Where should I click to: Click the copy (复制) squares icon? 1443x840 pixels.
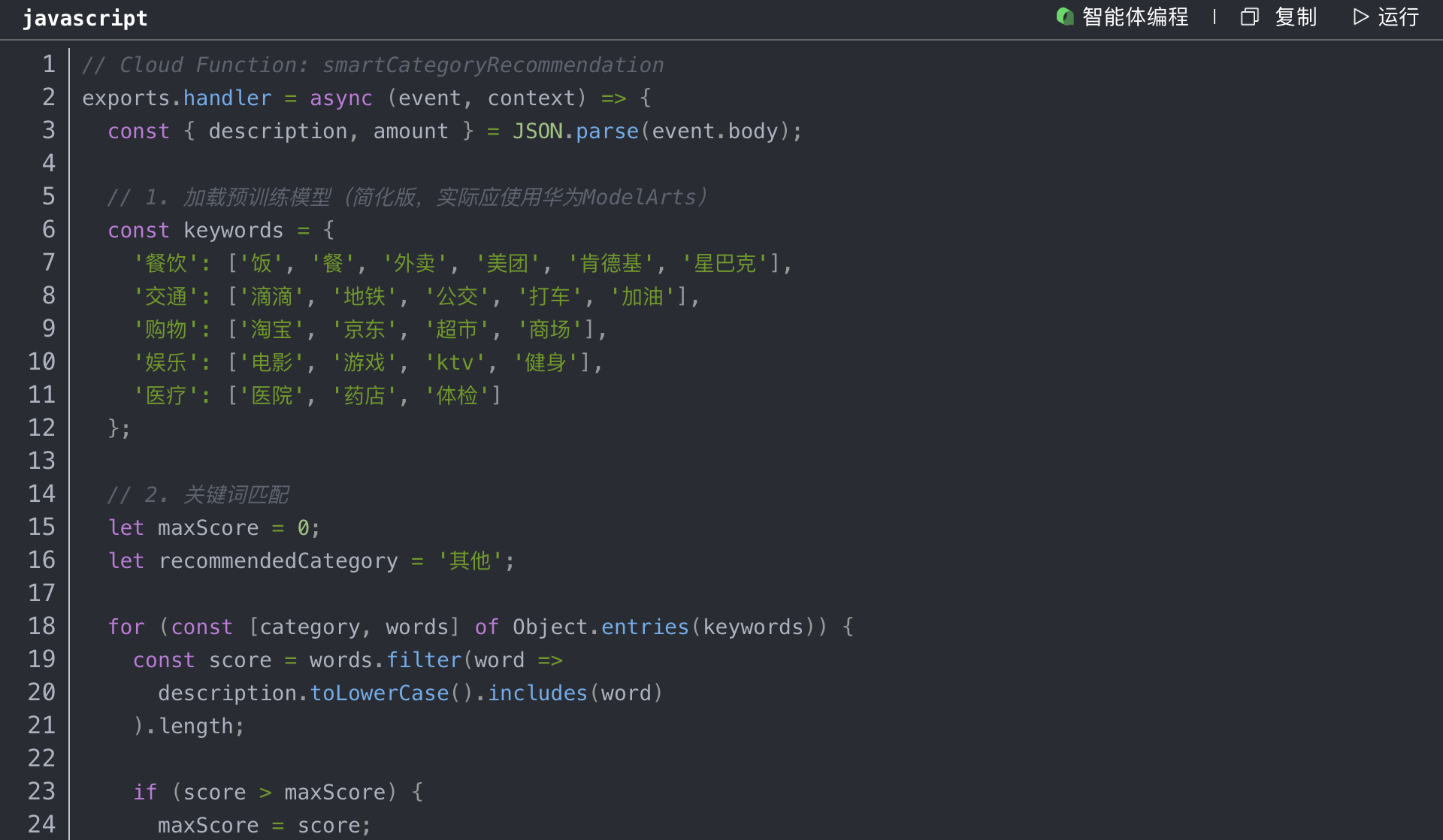click(x=1249, y=17)
